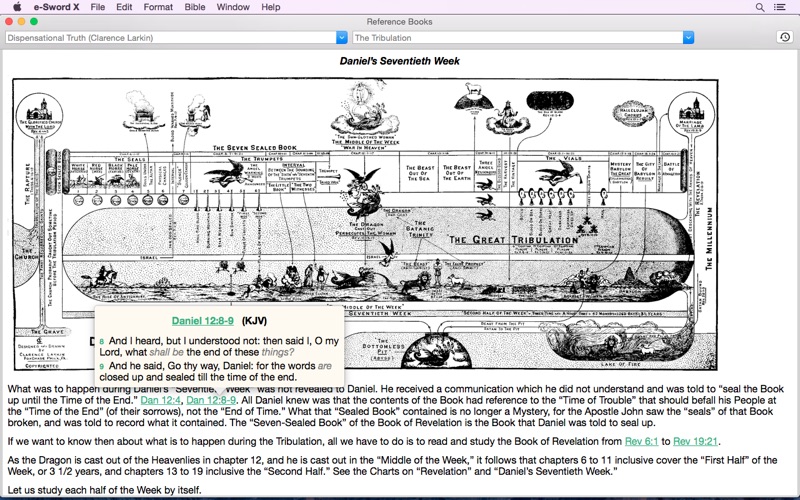The width and height of the screenshot is (800, 500).
Task: Open the Edit menu
Action: (x=124, y=7)
